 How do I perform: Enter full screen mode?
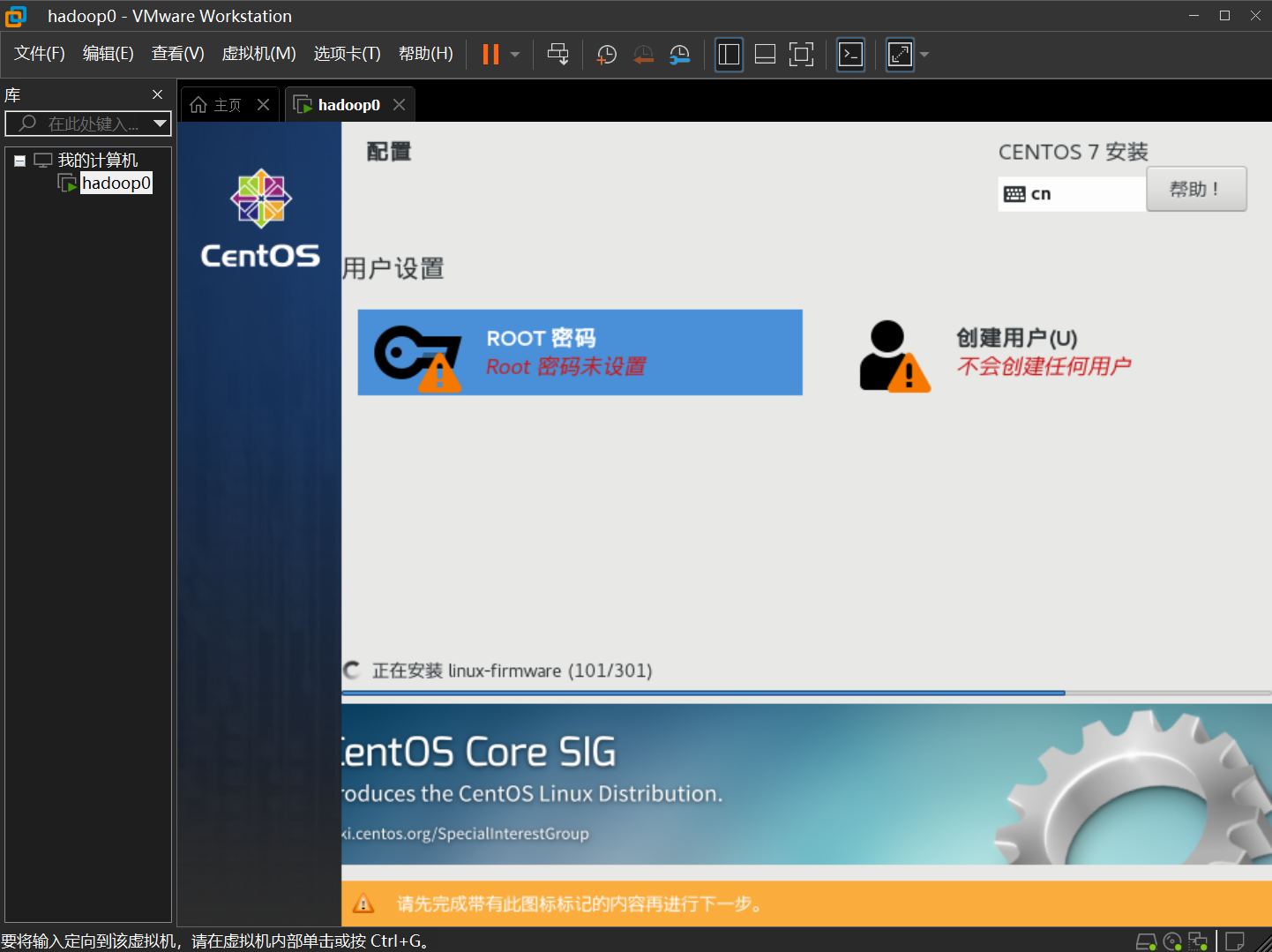coord(801,55)
